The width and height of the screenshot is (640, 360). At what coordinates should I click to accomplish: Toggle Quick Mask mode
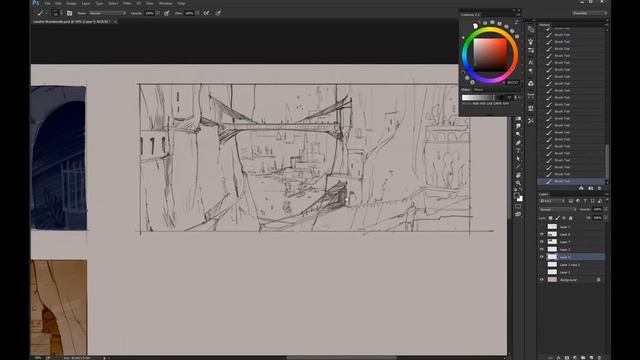pyautogui.click(x=518, y=207)
